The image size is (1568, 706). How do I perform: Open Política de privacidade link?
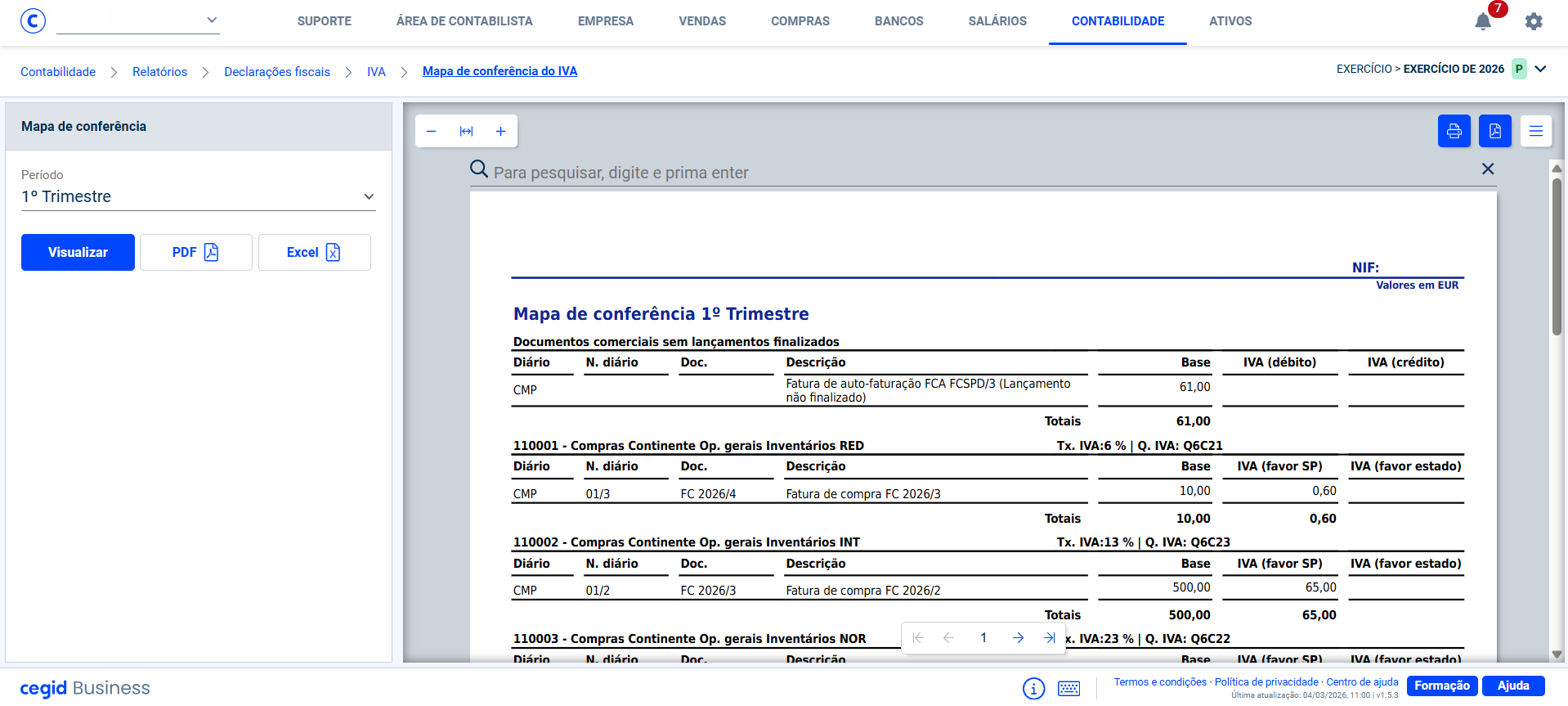(x=1266, y=682)
